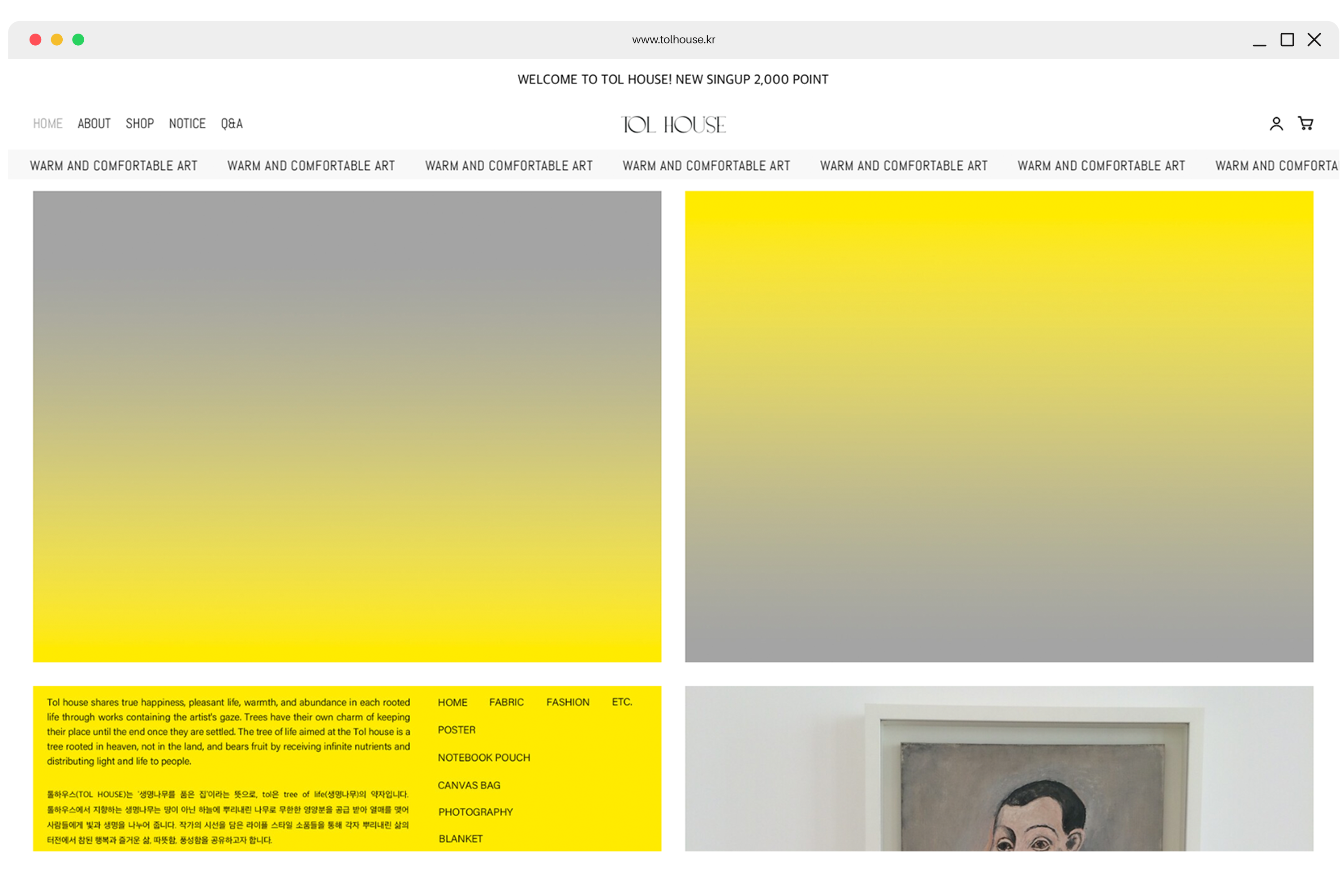Maximize the browser window

click(x=1287, y=39)
